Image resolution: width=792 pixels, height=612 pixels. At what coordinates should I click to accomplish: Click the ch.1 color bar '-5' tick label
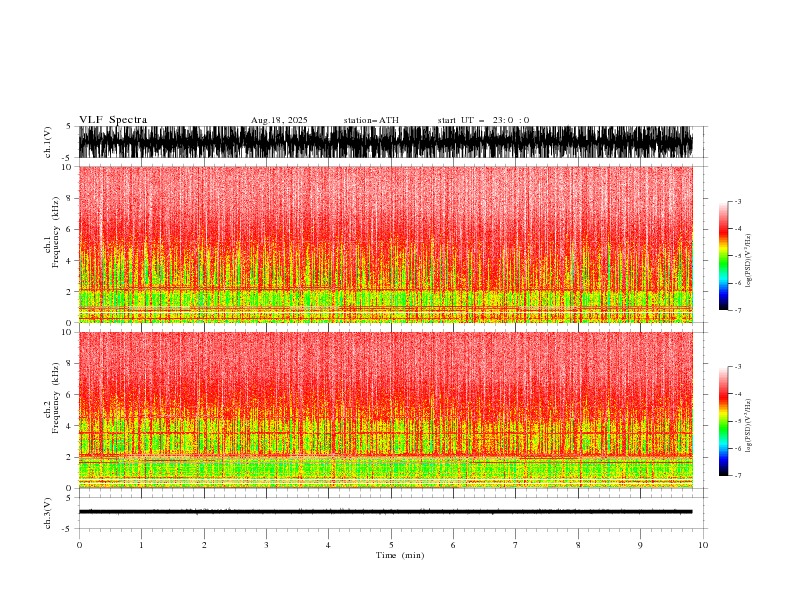[737, 256]
